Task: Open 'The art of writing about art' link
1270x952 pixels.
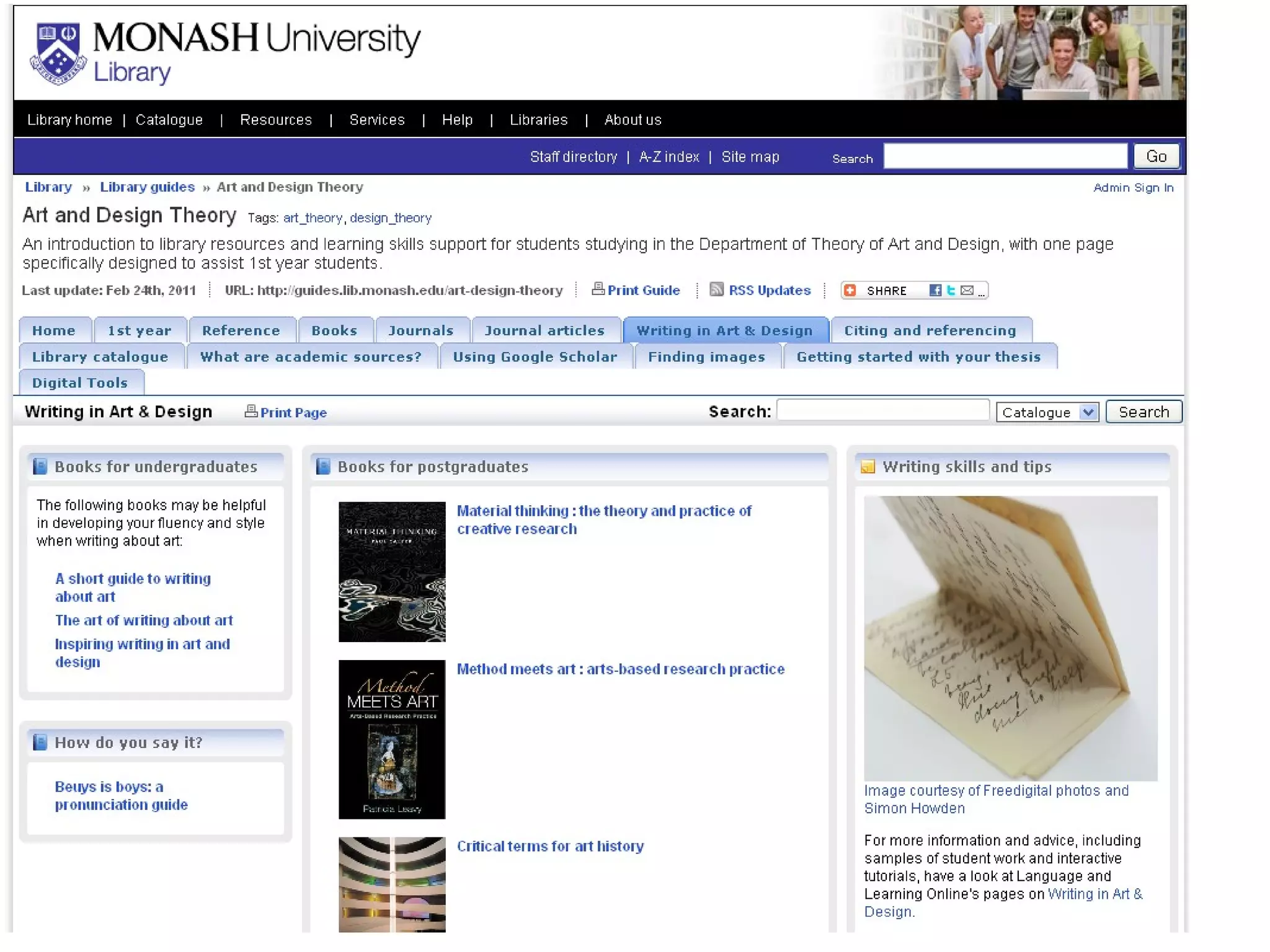Action: pos(144,620)
